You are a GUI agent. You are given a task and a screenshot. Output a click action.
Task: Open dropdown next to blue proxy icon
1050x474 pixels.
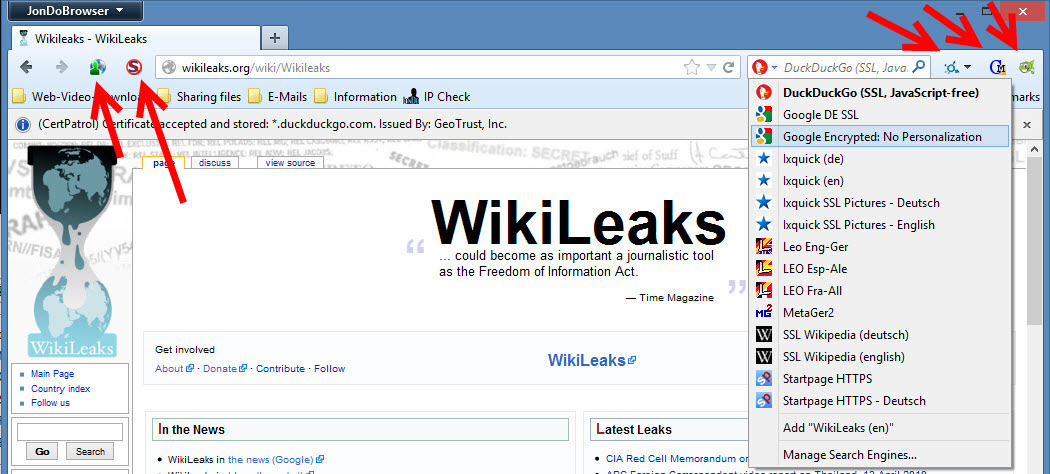(967, 68)
